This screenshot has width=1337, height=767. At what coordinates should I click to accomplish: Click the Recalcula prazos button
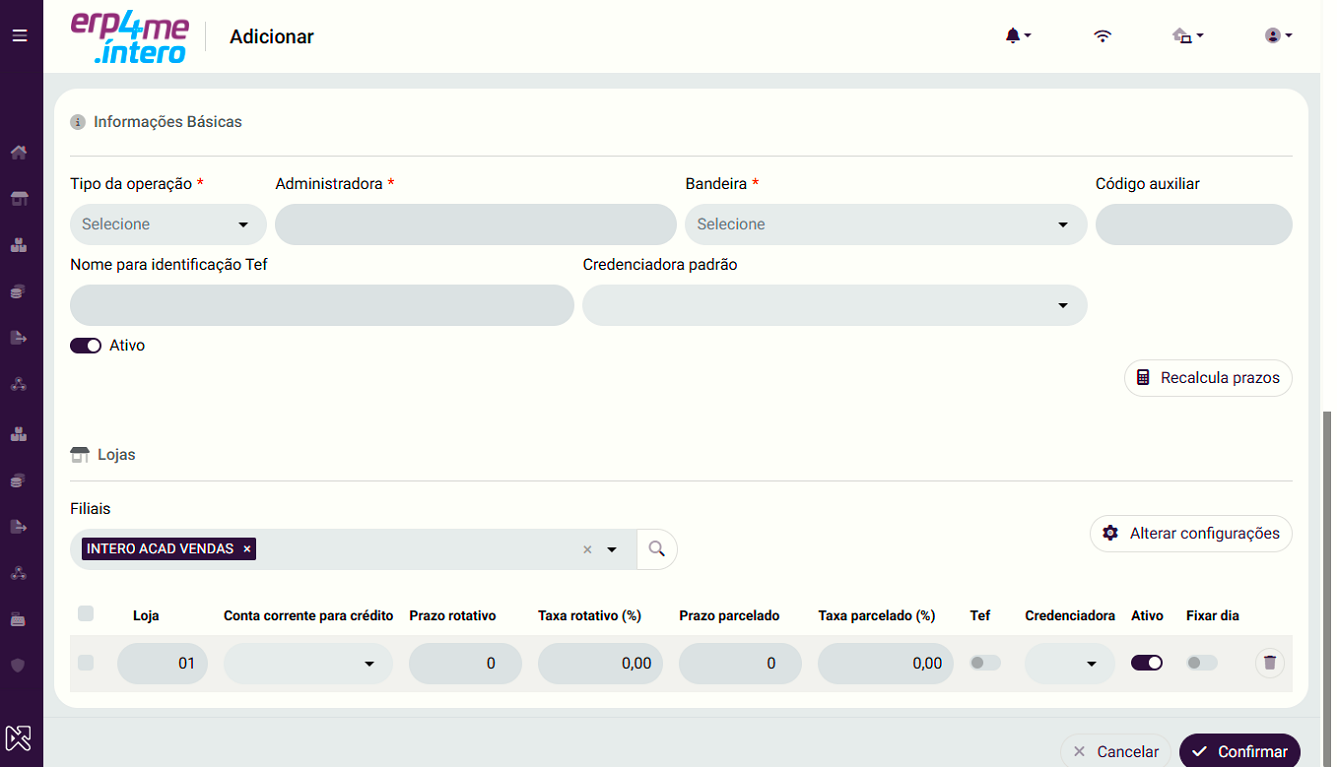click(1208, 378)
